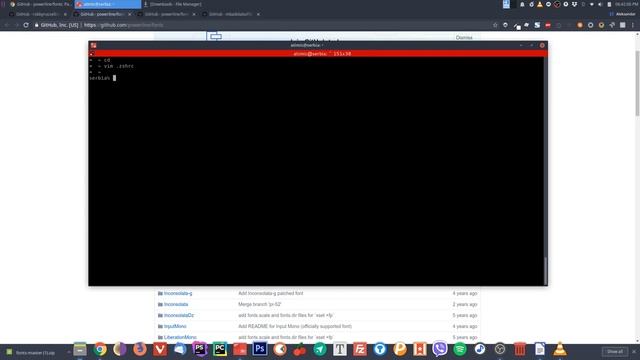Click 'Add Inconsolata-g patched font' commit message
Viewport: 640px width, 360px height.
pos(271,293)
